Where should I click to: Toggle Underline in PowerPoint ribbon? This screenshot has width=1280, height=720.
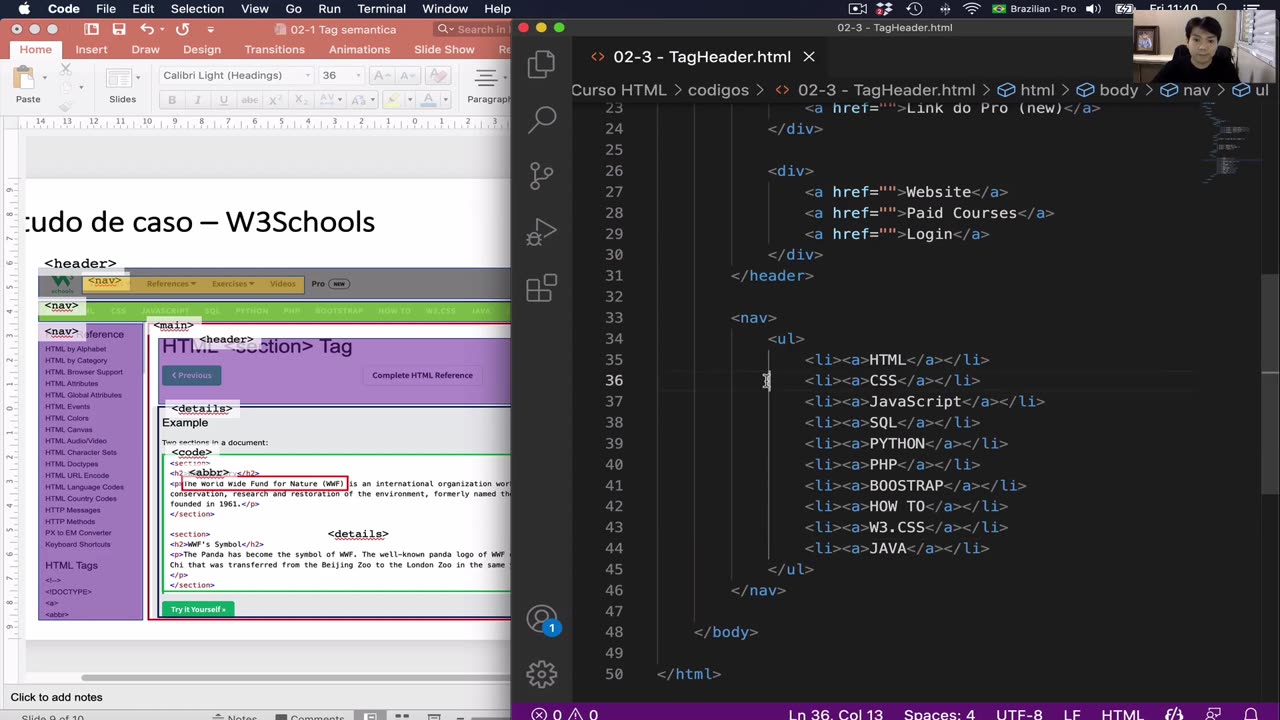[223, 99]
